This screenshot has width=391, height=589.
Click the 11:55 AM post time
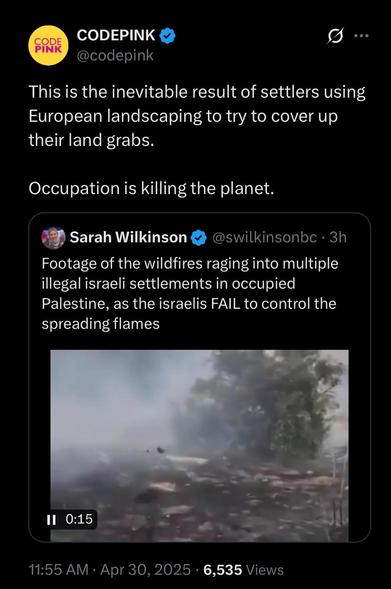point(59,570)
